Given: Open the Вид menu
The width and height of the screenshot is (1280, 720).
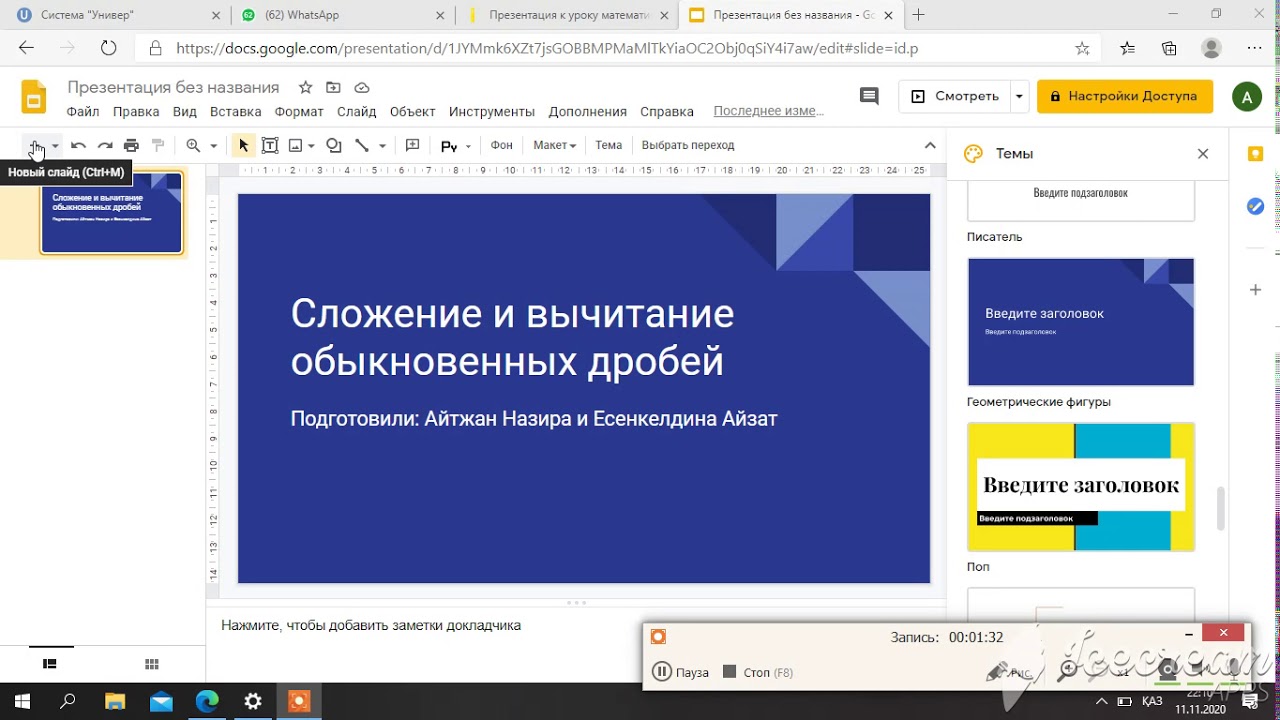Looking at the screenshot, I should coord(184,112).
